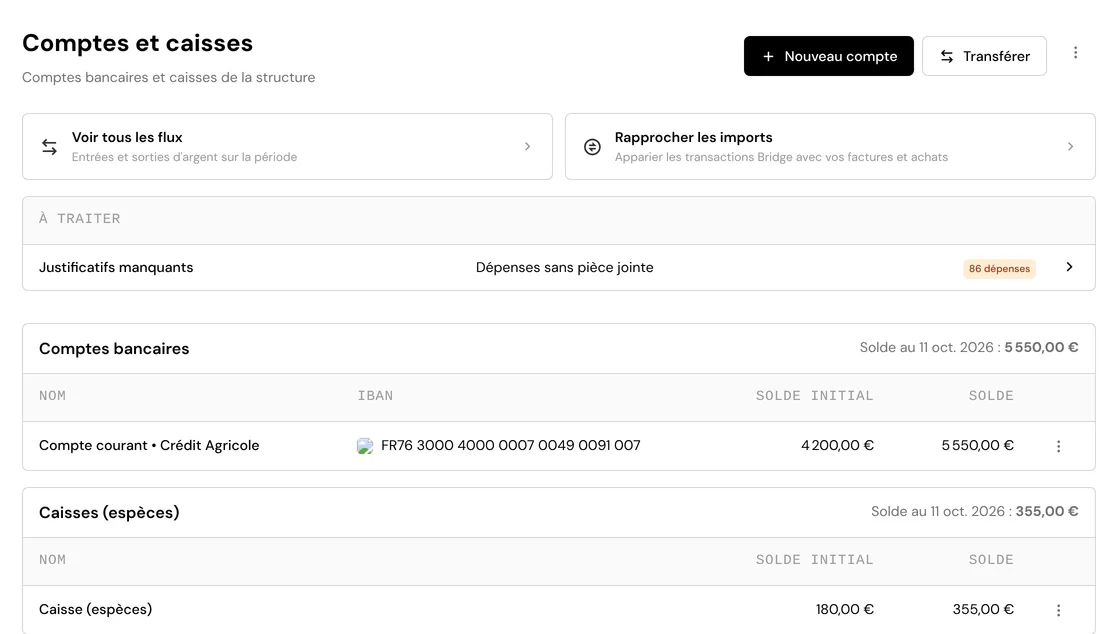Viewport: 1120px width, 634px height.
Task: Click the À TRAITER section label
Action: pyautogui.click(x=79, y=219)
